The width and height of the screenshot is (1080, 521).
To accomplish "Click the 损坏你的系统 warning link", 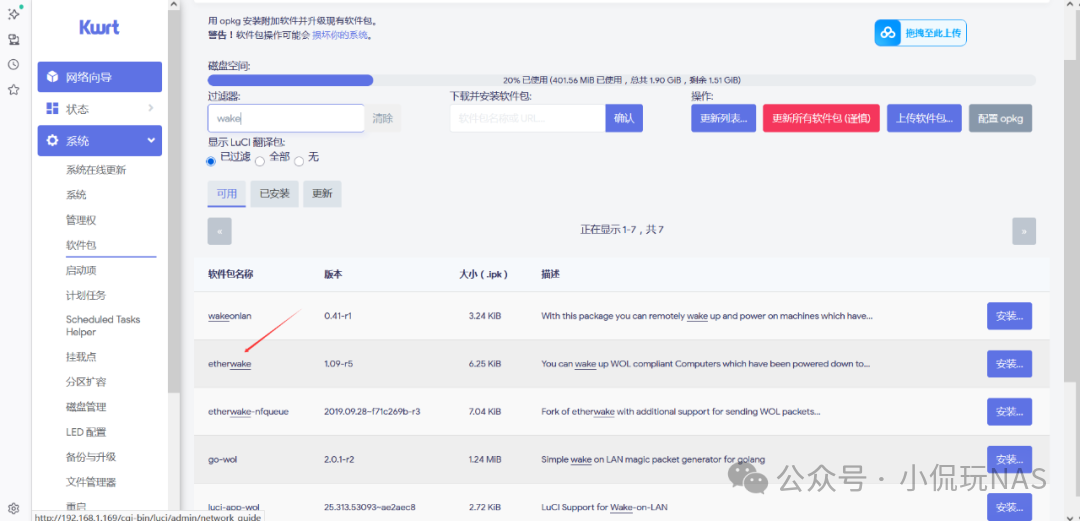I will point(341,34).
